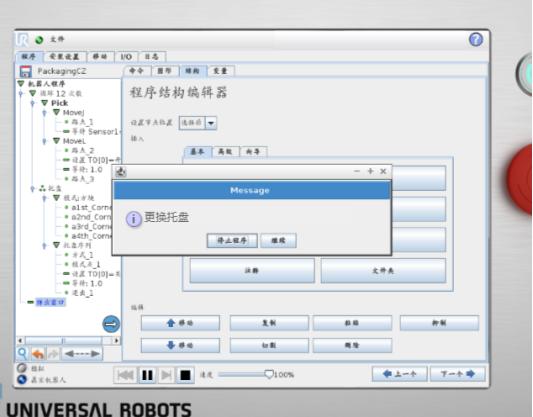The image size is (533, 417).
Task: Open the insert position dropdown arrow
Action: point(211,123)
